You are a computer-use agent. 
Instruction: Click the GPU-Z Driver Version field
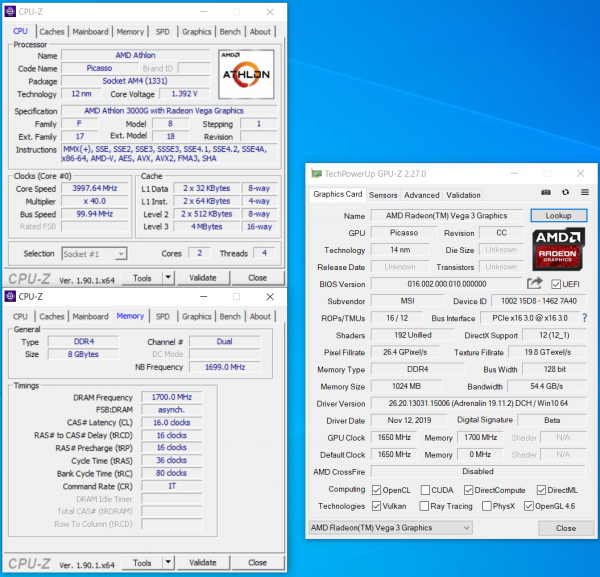(x=478, y=403)
